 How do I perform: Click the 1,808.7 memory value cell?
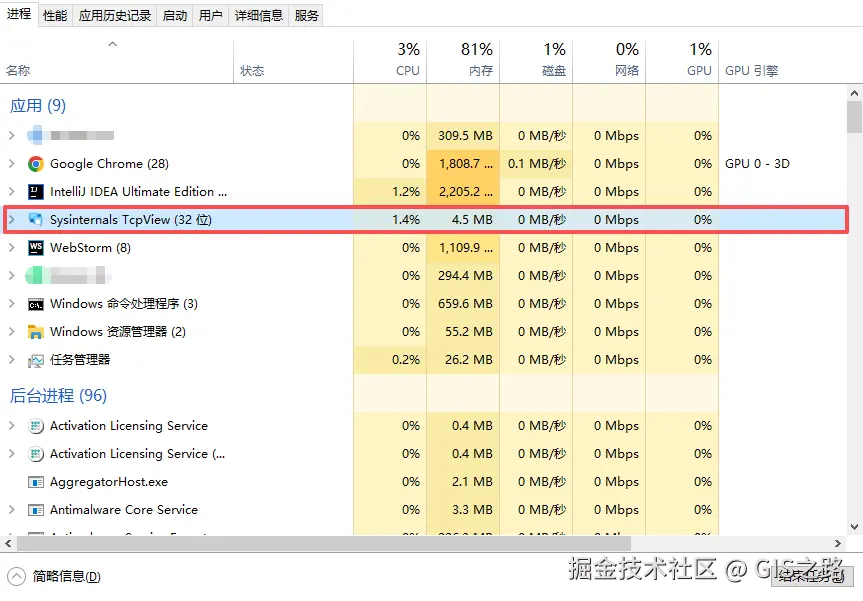tap(463, 164)
